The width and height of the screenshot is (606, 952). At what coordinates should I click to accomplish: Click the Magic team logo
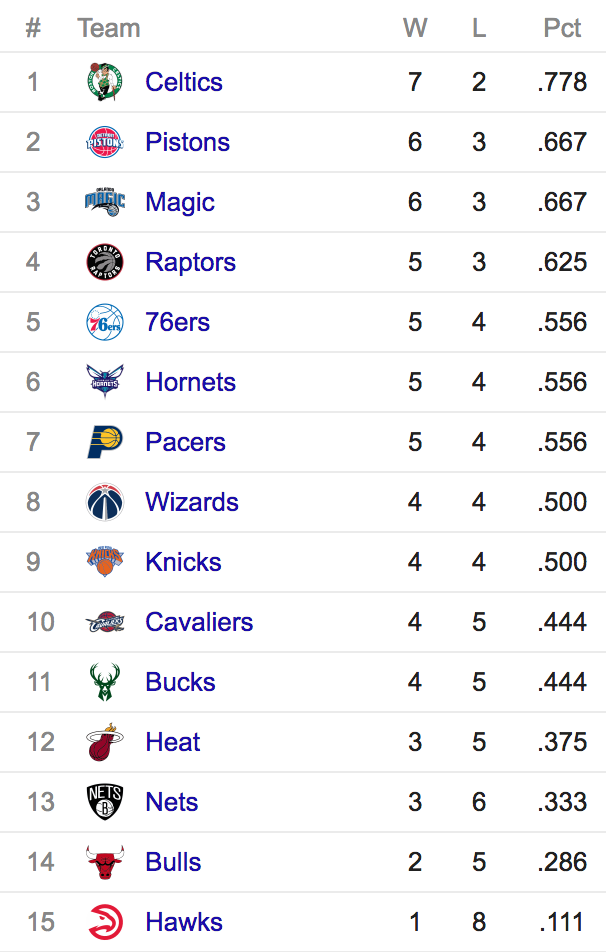pyautogui.click(x=105, y=202)
